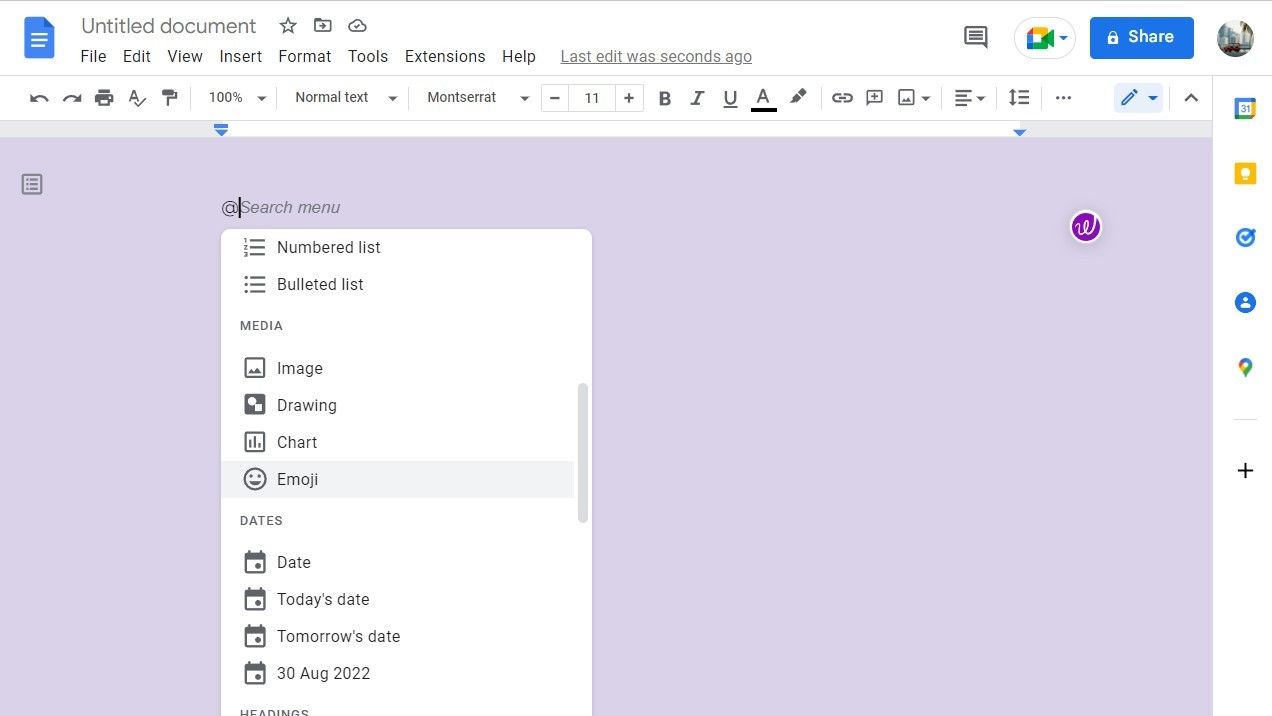This screenshot has width=1272, height=716.
Task: Click the Share button
Action: [1141, 37]
